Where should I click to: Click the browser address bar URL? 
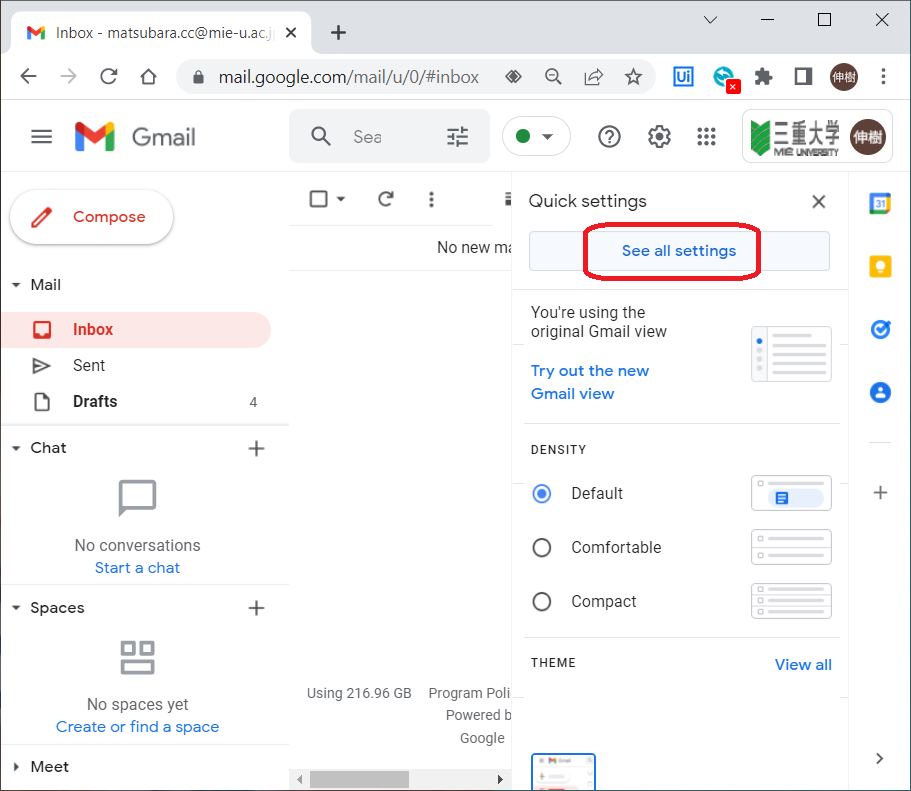[348, 77]
